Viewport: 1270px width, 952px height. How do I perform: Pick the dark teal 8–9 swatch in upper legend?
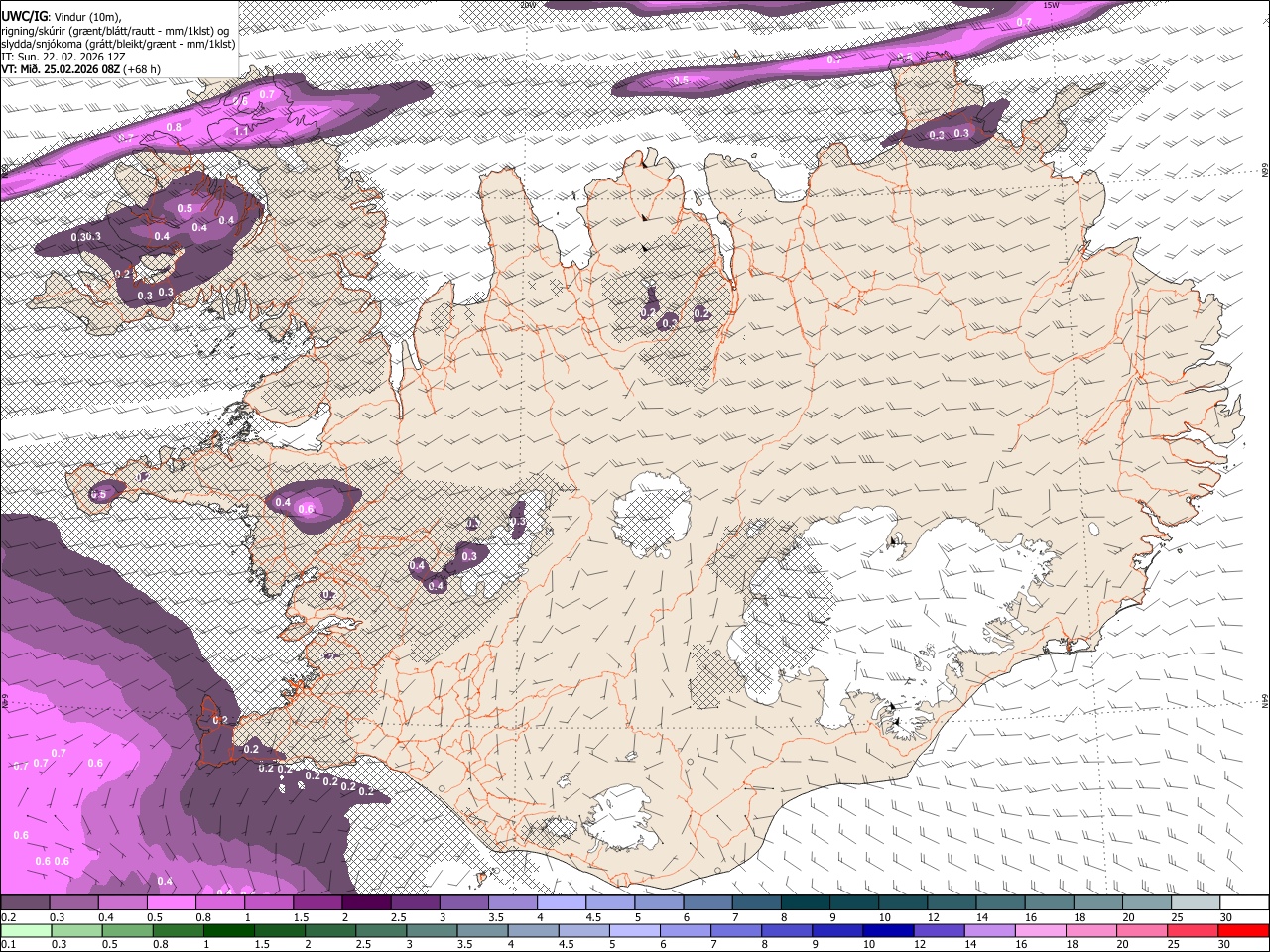point(805,903)
